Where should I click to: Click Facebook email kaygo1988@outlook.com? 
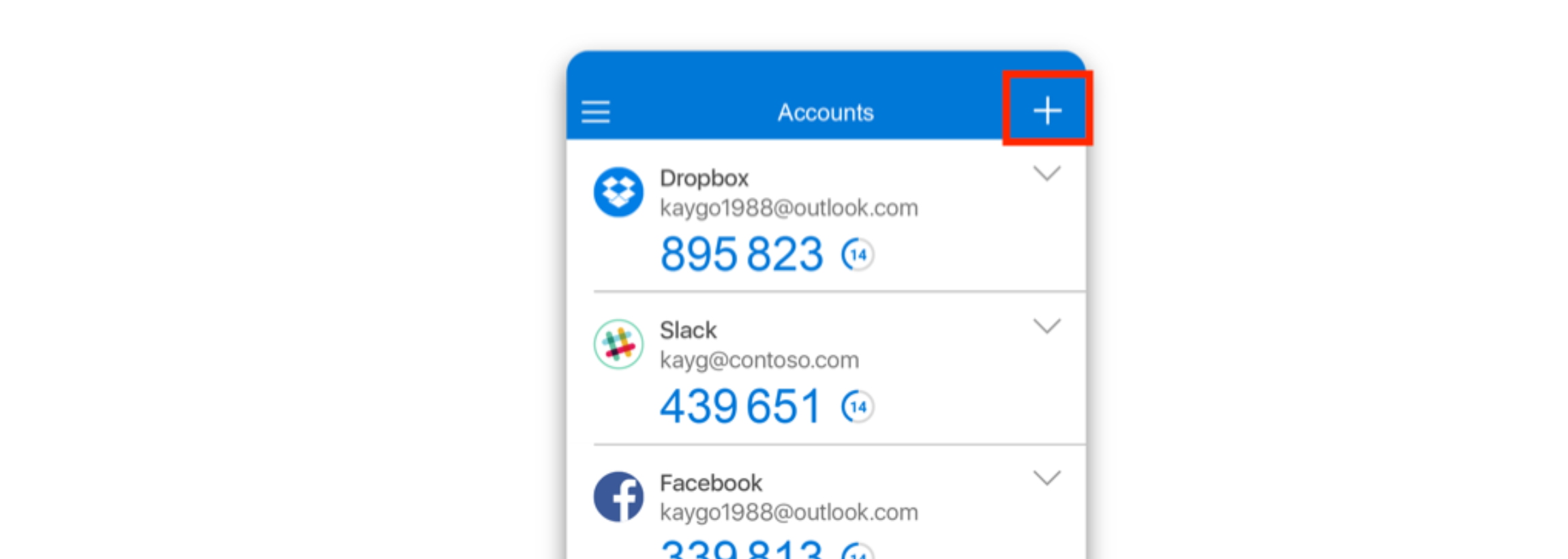789,513
